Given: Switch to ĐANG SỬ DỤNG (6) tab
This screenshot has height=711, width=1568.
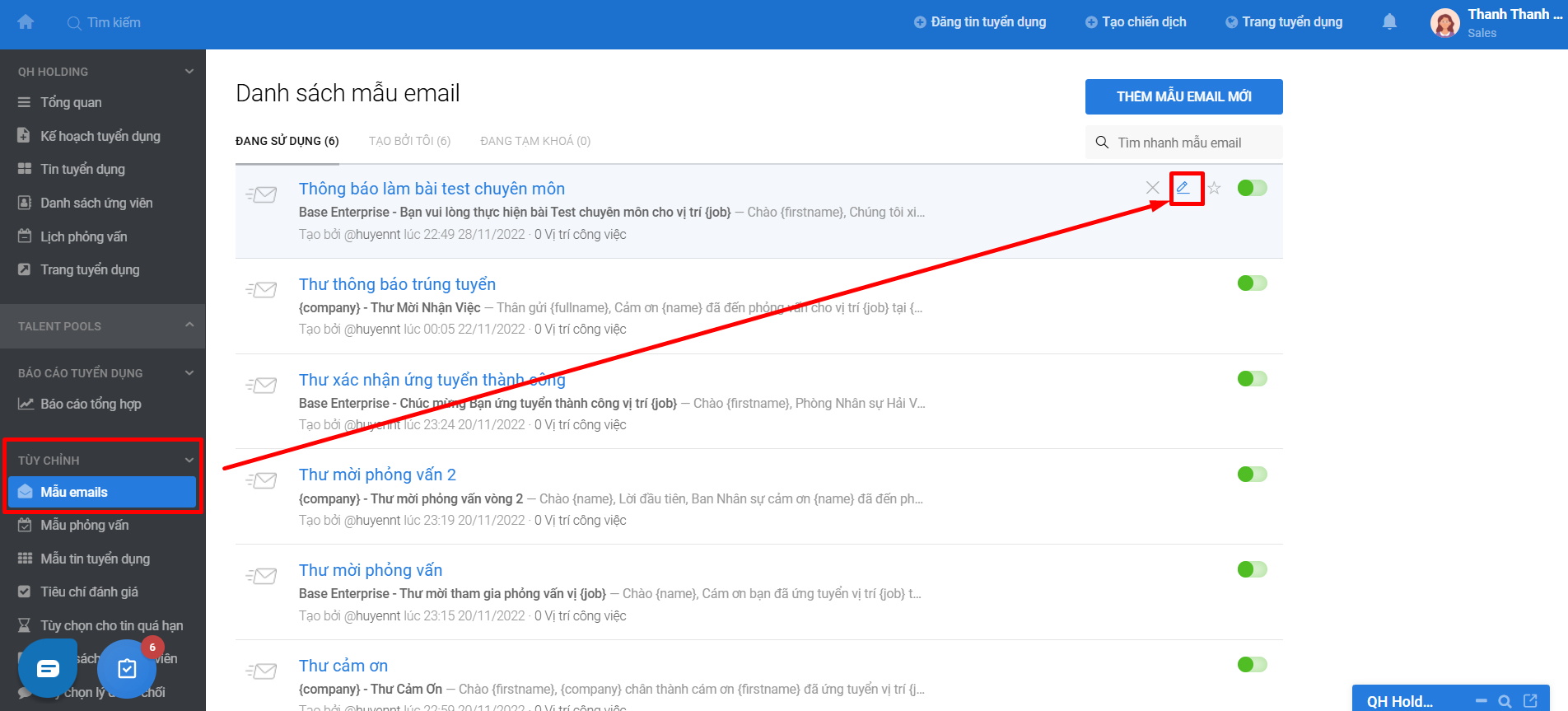Looking at the screenshot, I should (287, 141).
